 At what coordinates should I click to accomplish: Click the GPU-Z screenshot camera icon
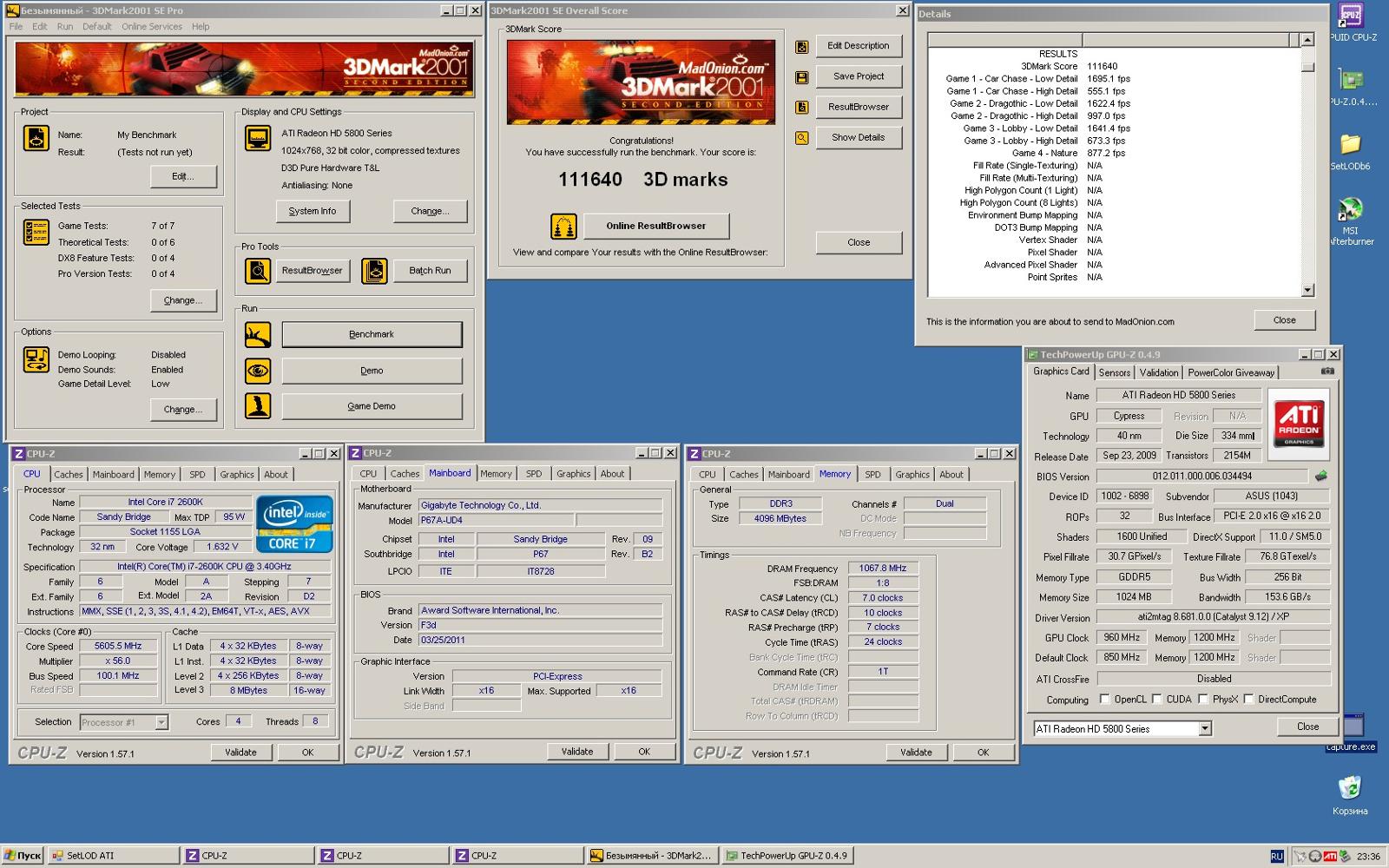coord(1327,372)
